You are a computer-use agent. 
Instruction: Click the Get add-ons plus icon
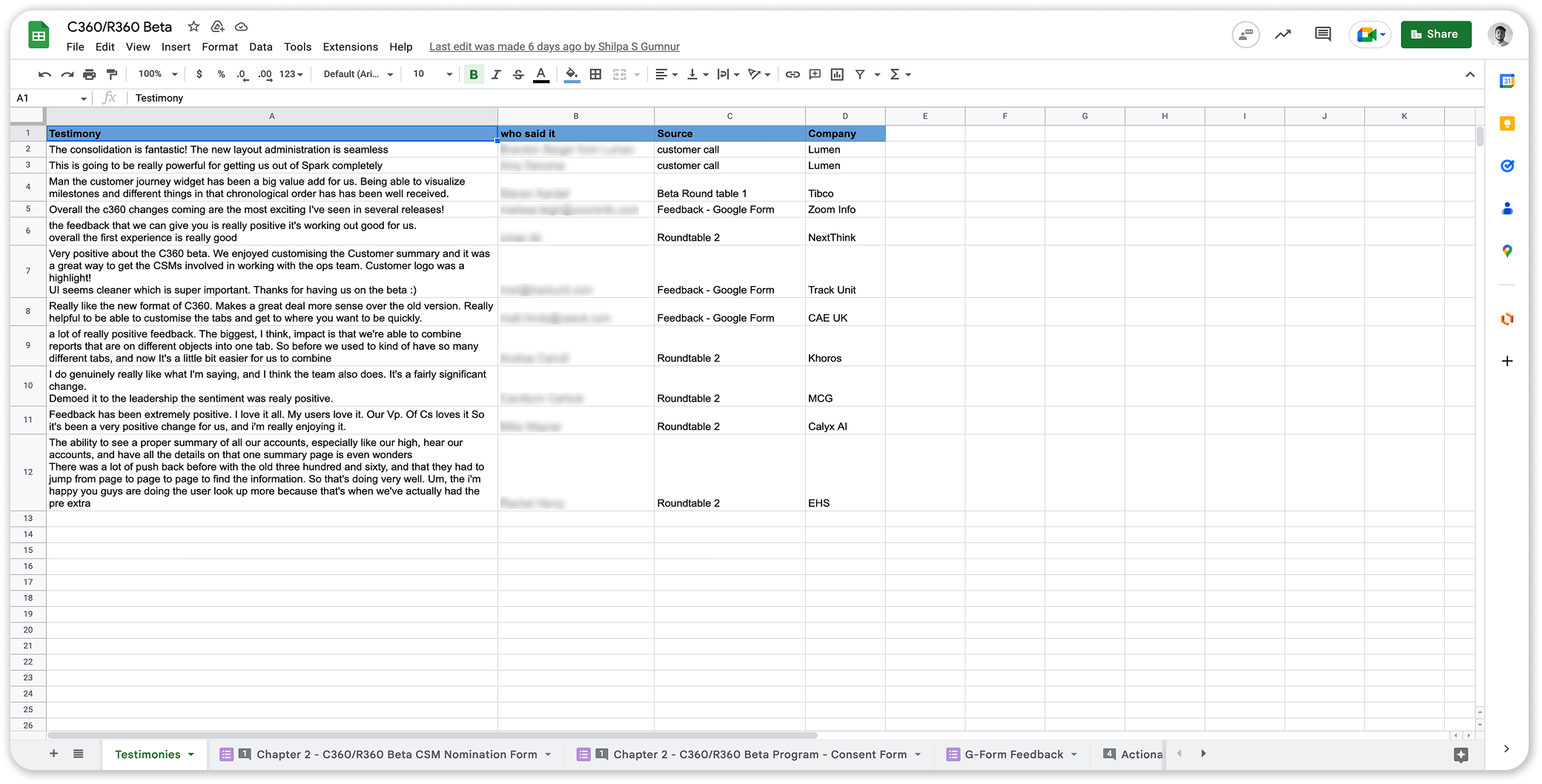(1506, 361)
